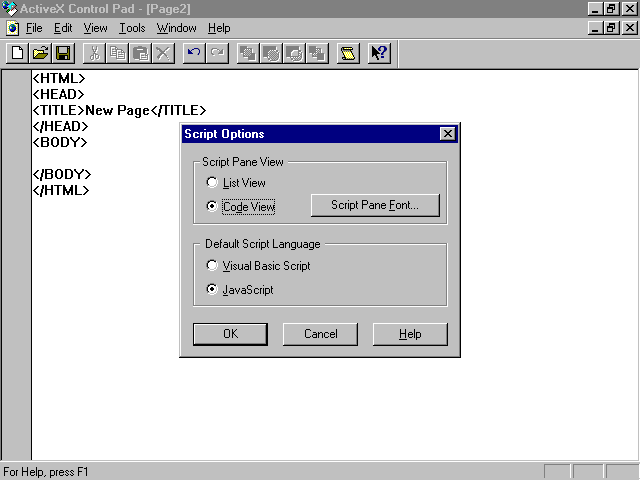Confirm Script Options with OK
The width and height of the screenshot is (640, 480).
(x=230, y=334)
